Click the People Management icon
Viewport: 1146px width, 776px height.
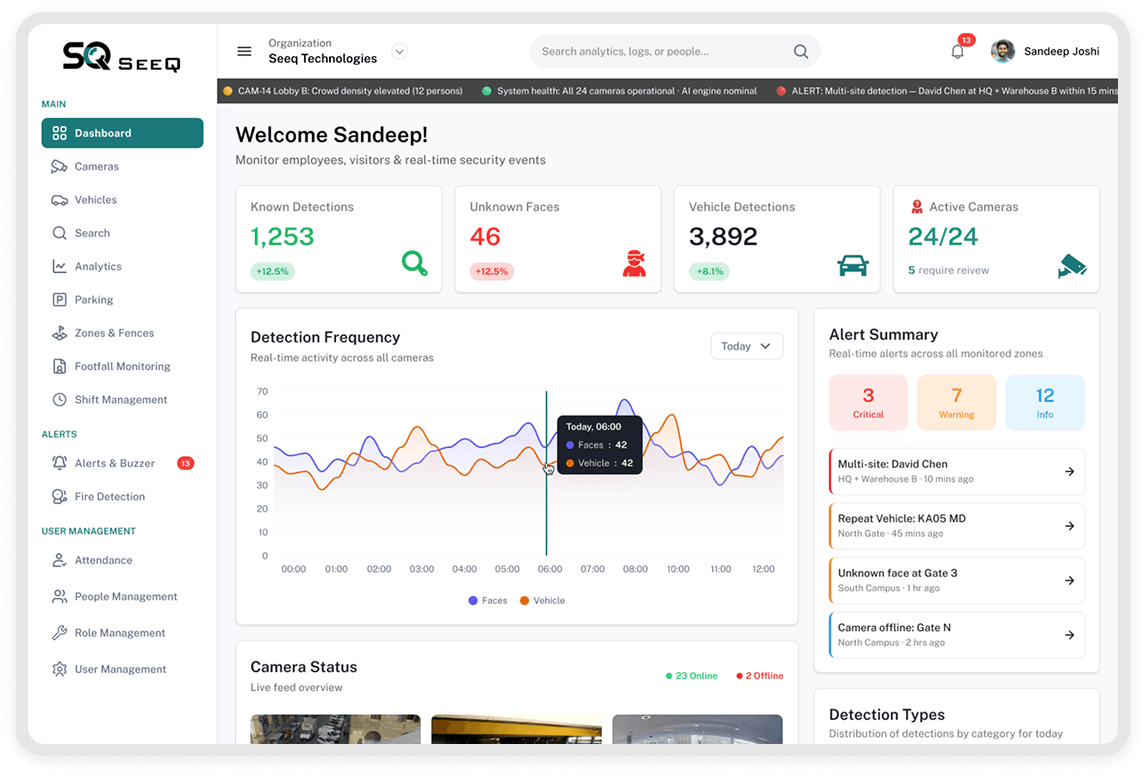coord(59,596)
